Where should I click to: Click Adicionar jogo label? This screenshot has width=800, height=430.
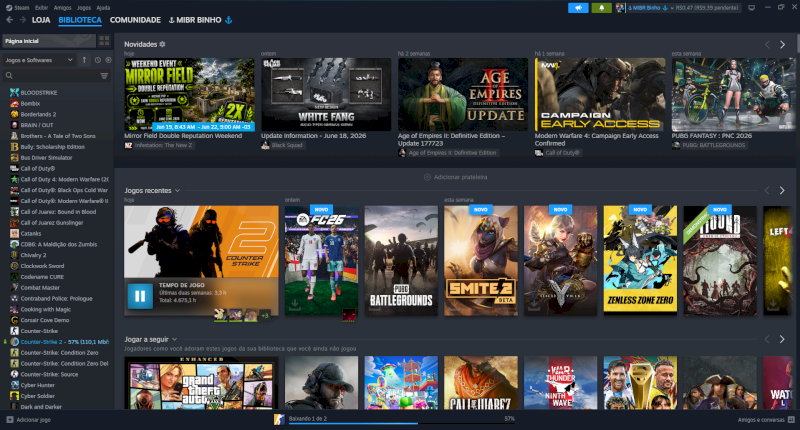pos(34,420)
